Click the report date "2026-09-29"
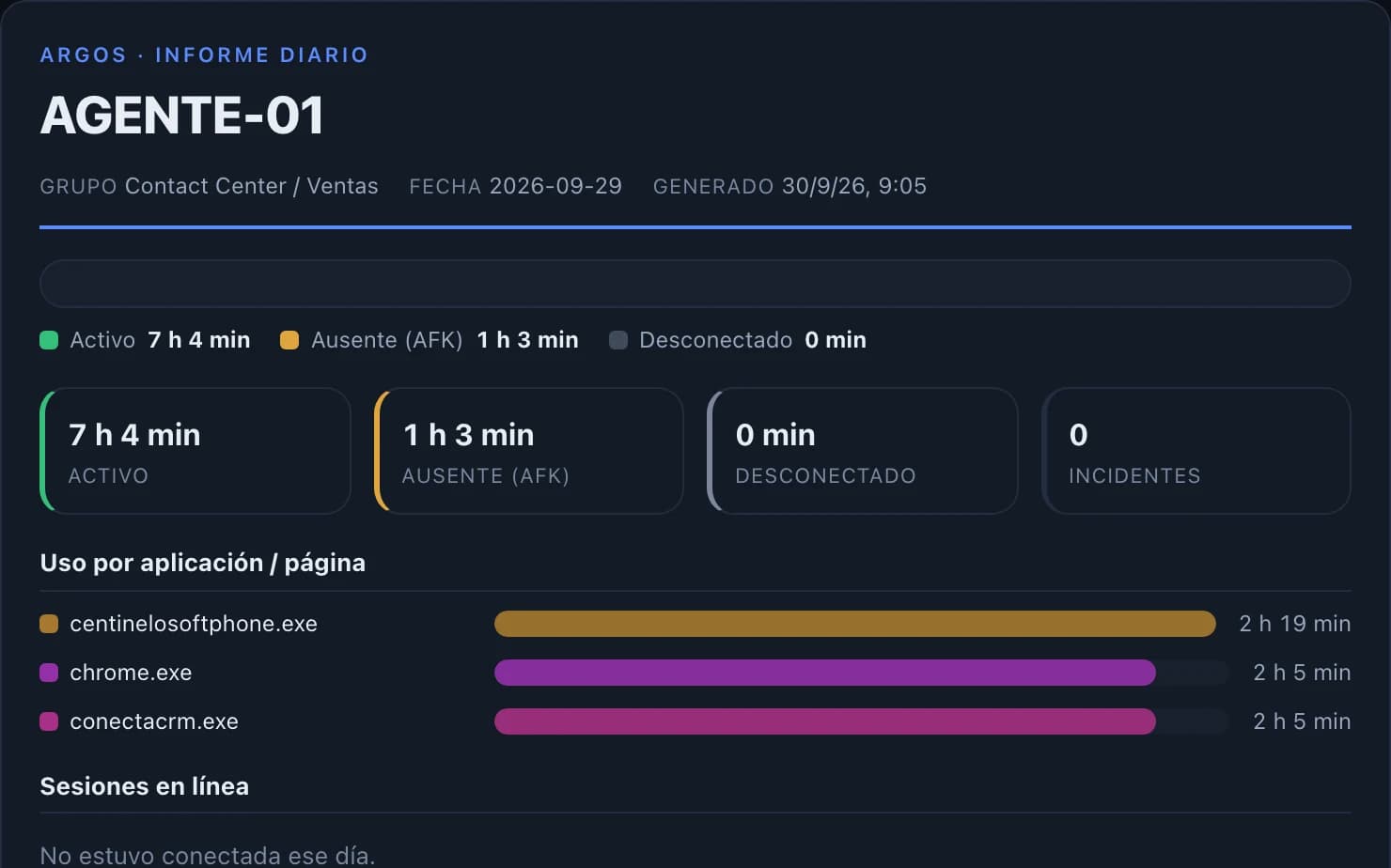1391x868 pixels. [x=555, y=186]
